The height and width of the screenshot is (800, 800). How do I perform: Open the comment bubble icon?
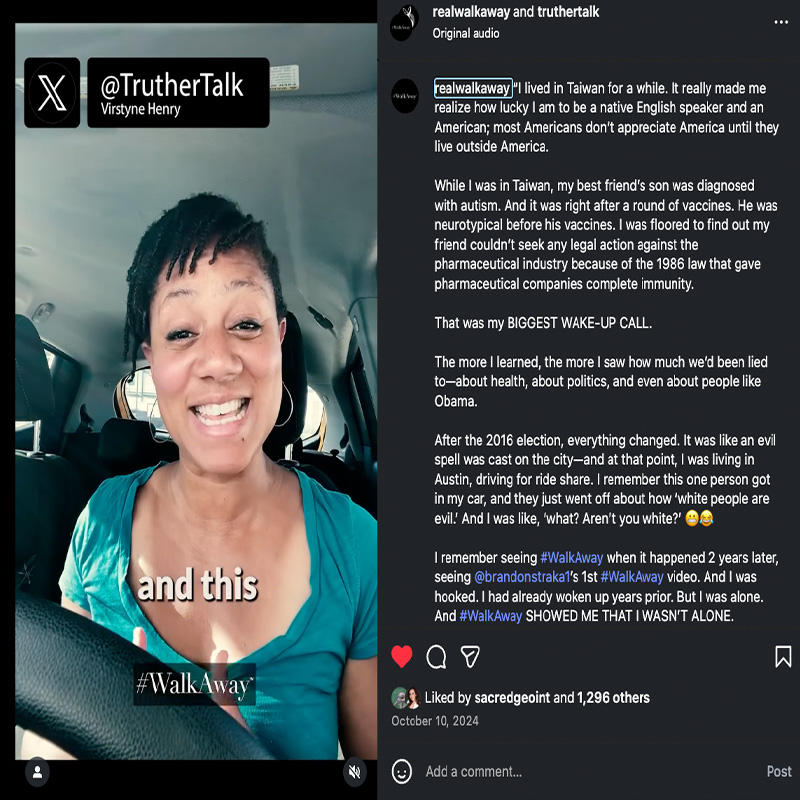click(436, 657)
